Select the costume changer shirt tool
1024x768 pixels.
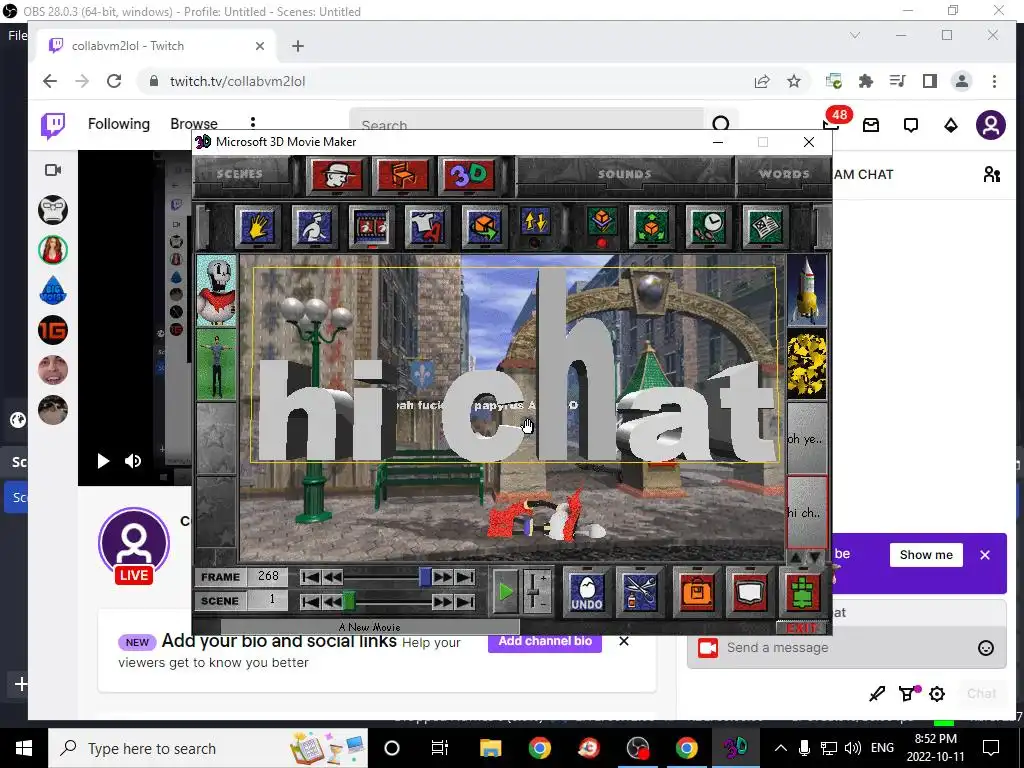point(427,227)
